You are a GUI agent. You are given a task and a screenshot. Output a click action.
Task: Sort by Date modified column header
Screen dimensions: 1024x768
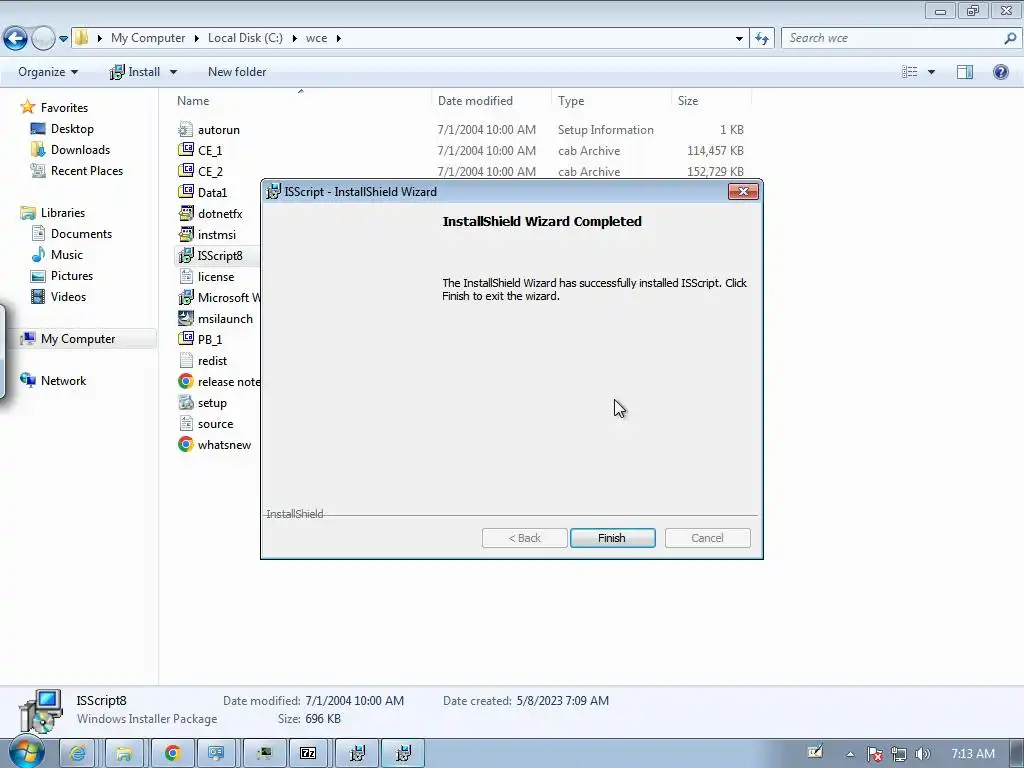tap(475, 101)
